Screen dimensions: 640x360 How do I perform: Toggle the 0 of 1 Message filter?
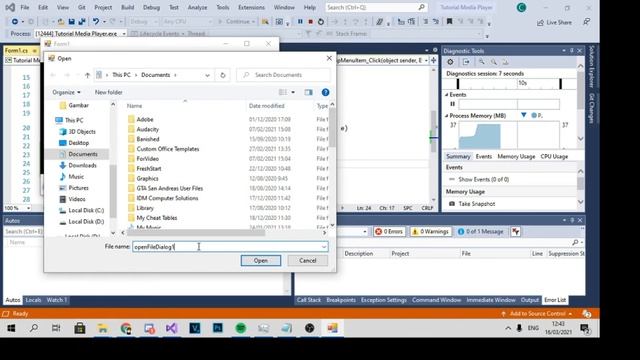[481, 231]
